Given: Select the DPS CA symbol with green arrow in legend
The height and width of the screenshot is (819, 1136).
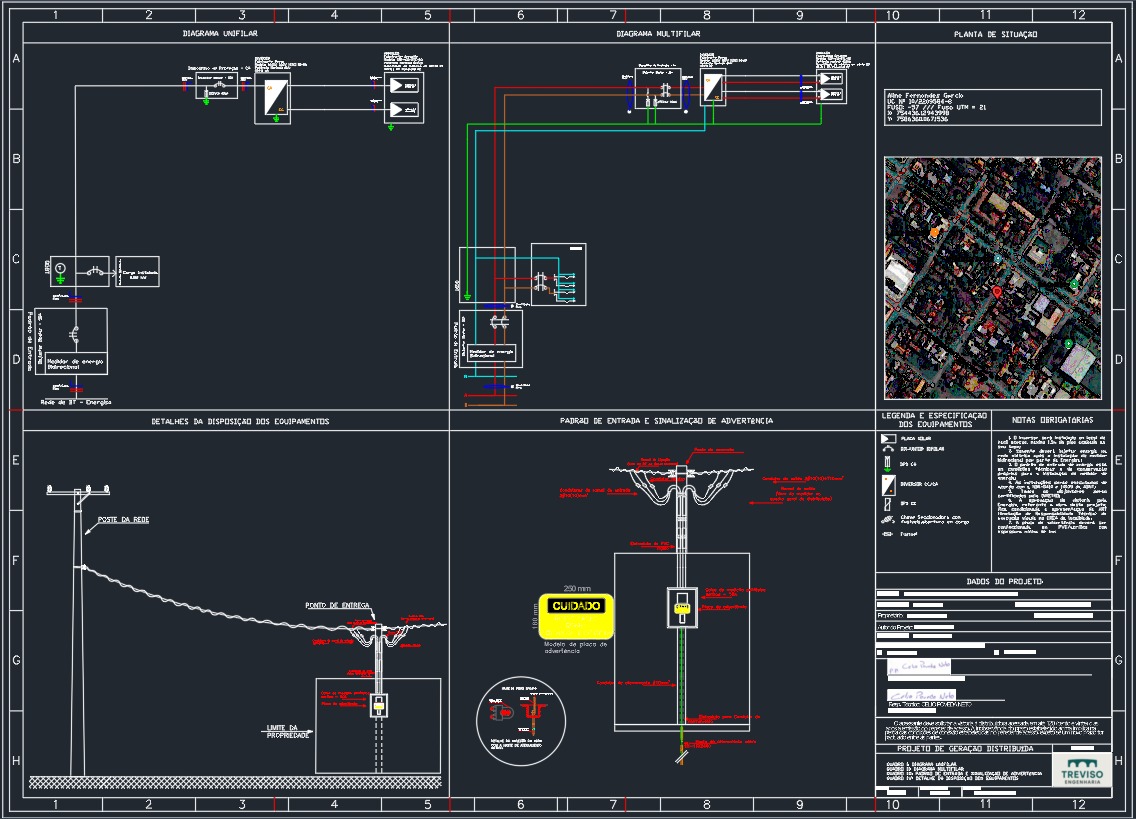Looking at the screenshot, I should (888, 464).
